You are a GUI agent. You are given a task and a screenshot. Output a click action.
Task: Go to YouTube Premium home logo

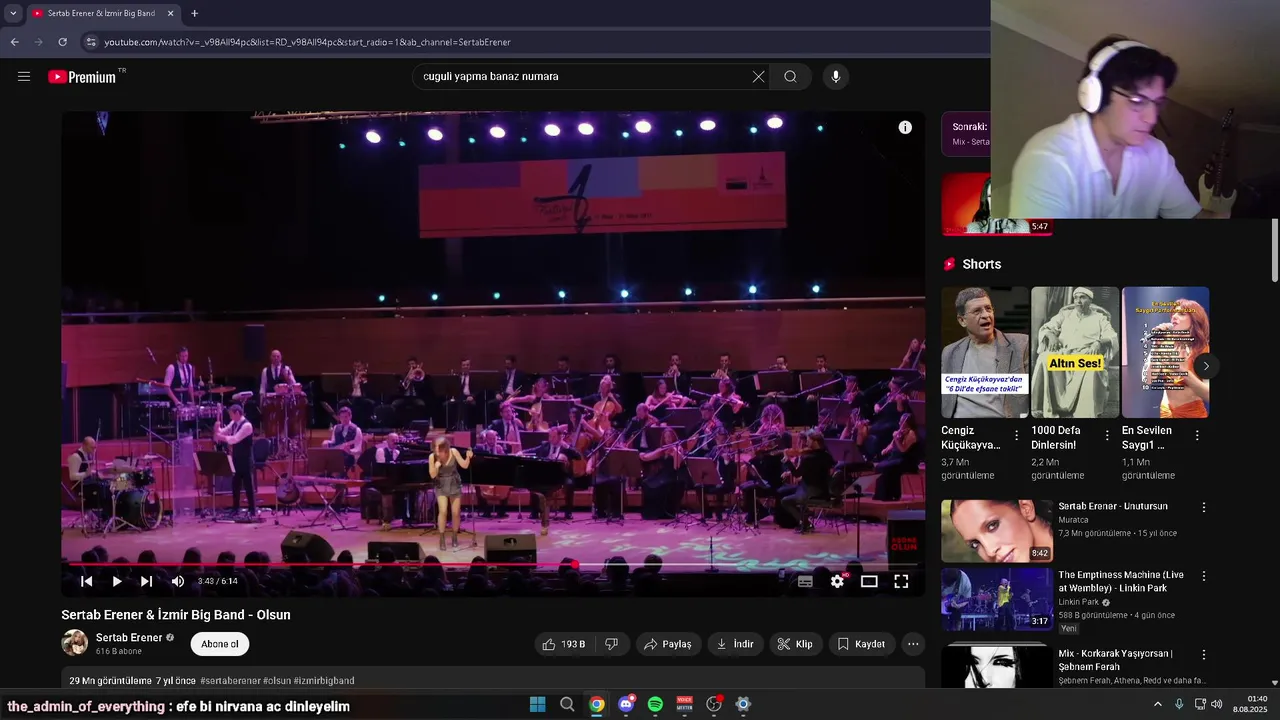(x=83, y=77)
